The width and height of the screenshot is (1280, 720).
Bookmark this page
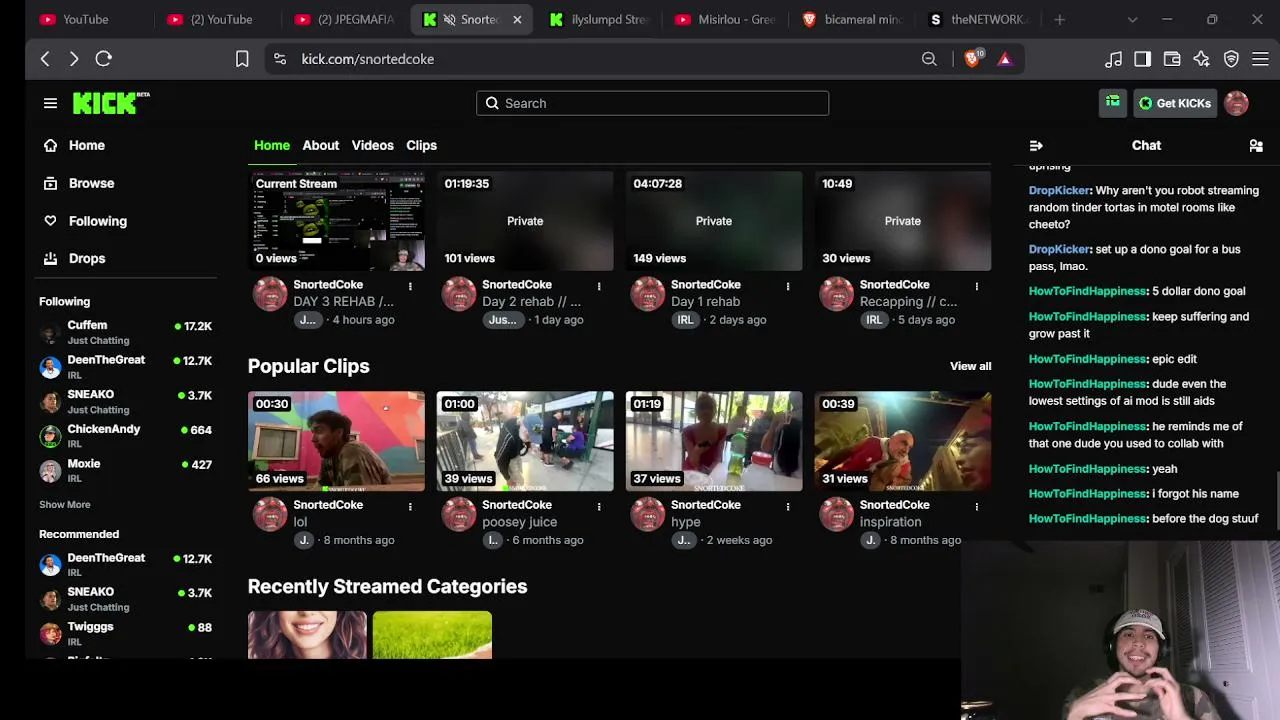(242, 59)
